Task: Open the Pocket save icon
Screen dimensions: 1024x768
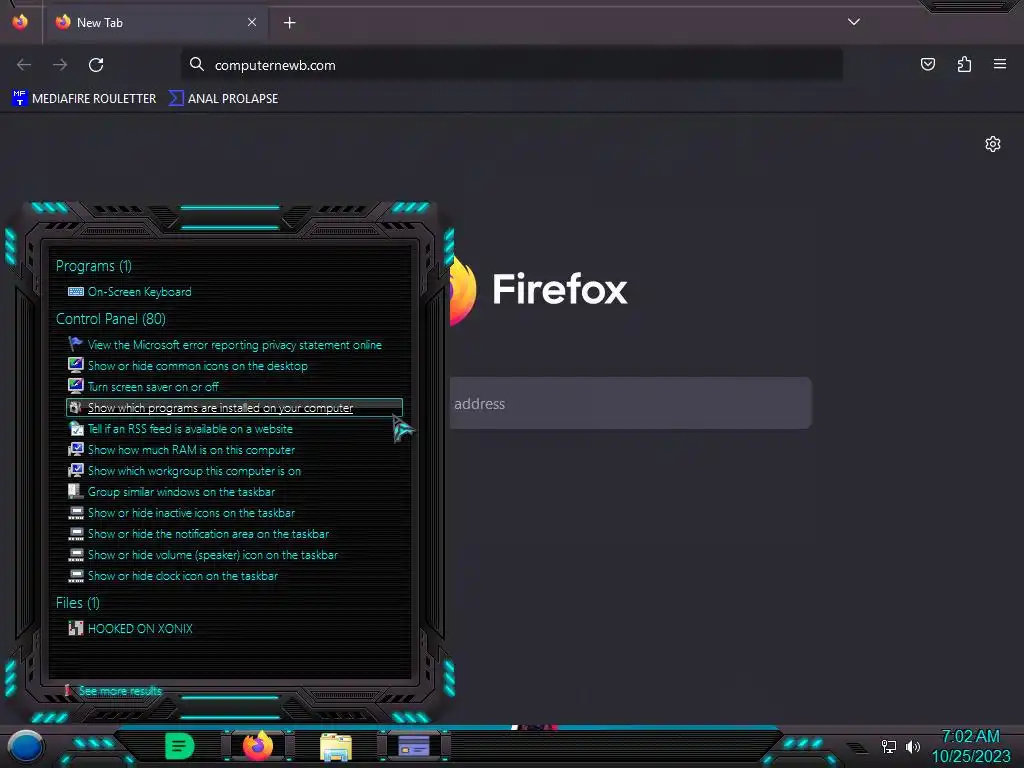Action: [927, 64]
